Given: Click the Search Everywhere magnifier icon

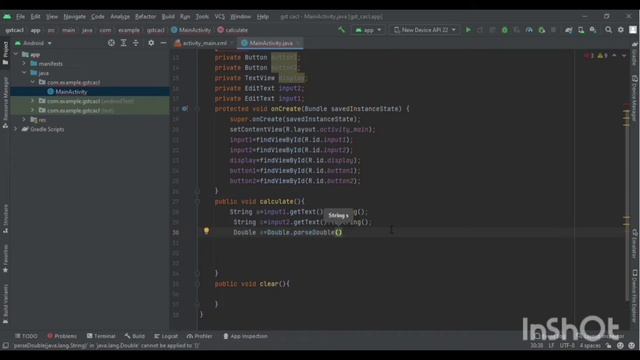Looking at the screenshot, I should [x=608, y=30].
